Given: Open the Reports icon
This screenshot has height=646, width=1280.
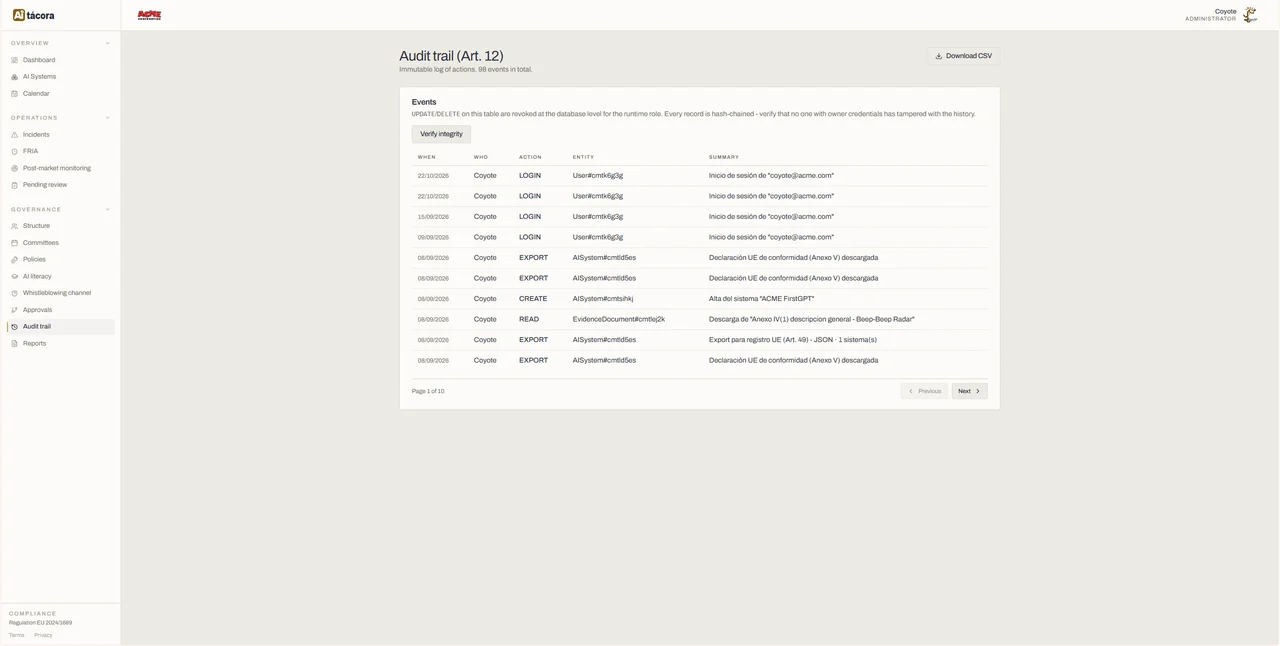Looking at the screenshot, I should point(15,344).
